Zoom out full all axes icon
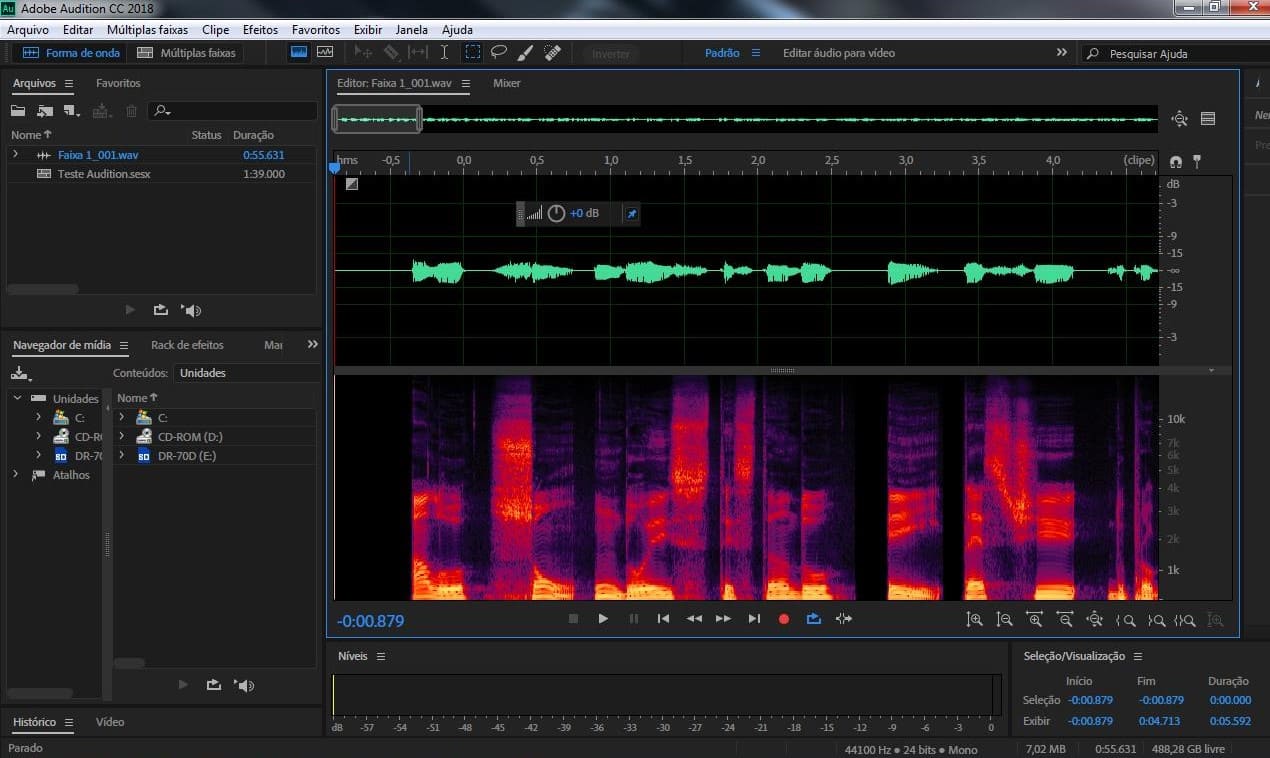This screenshot has height=758, width=1270. tap(1095, 620)
